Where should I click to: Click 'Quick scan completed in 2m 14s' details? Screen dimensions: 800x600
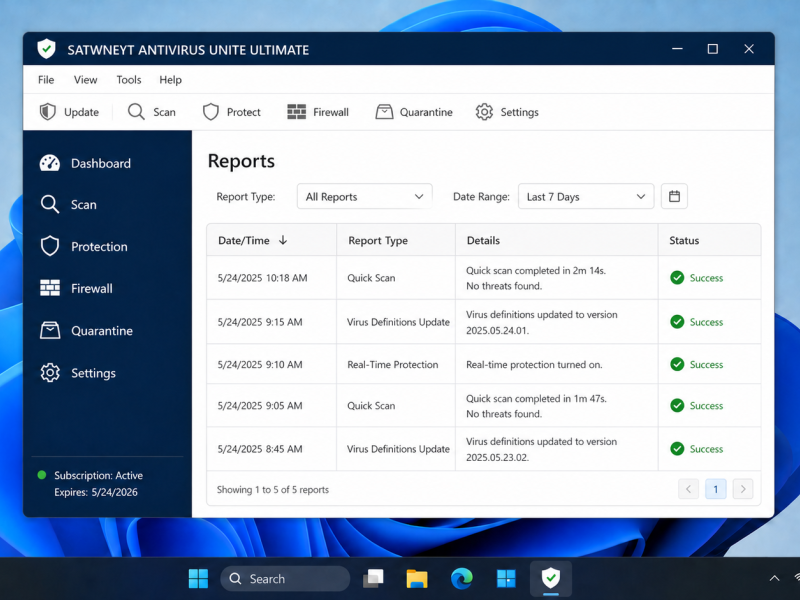click(536, 278)
